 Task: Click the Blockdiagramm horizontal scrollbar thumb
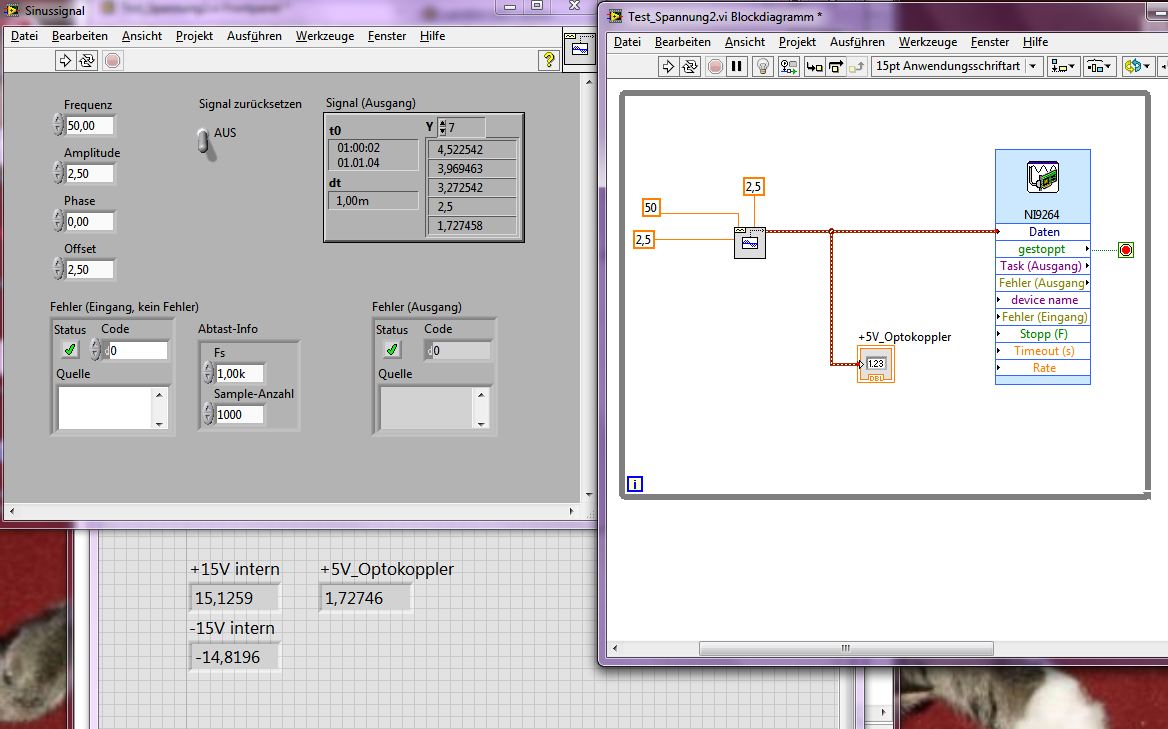(x=844, y=648)
